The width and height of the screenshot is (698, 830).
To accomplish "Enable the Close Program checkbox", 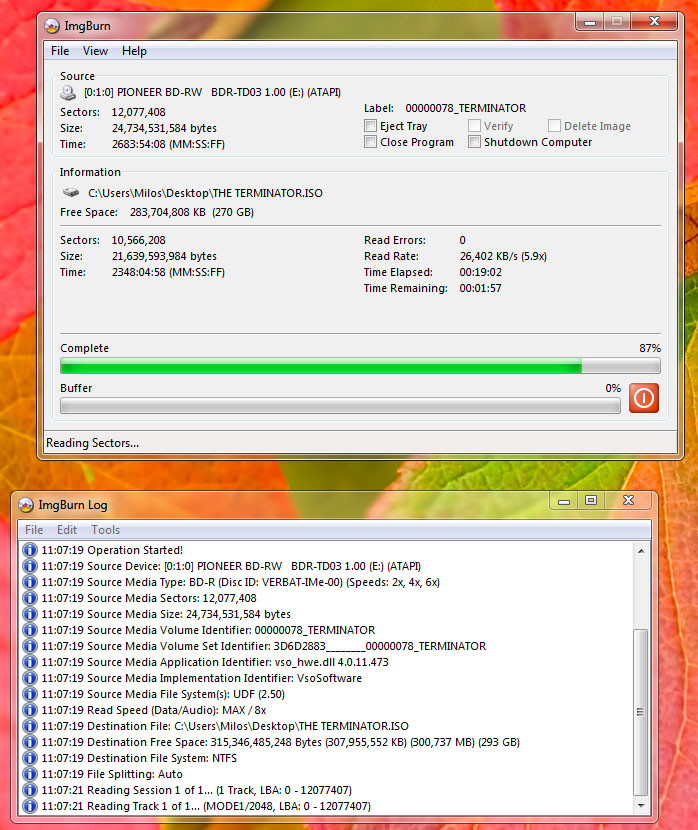I will point(370,142).
